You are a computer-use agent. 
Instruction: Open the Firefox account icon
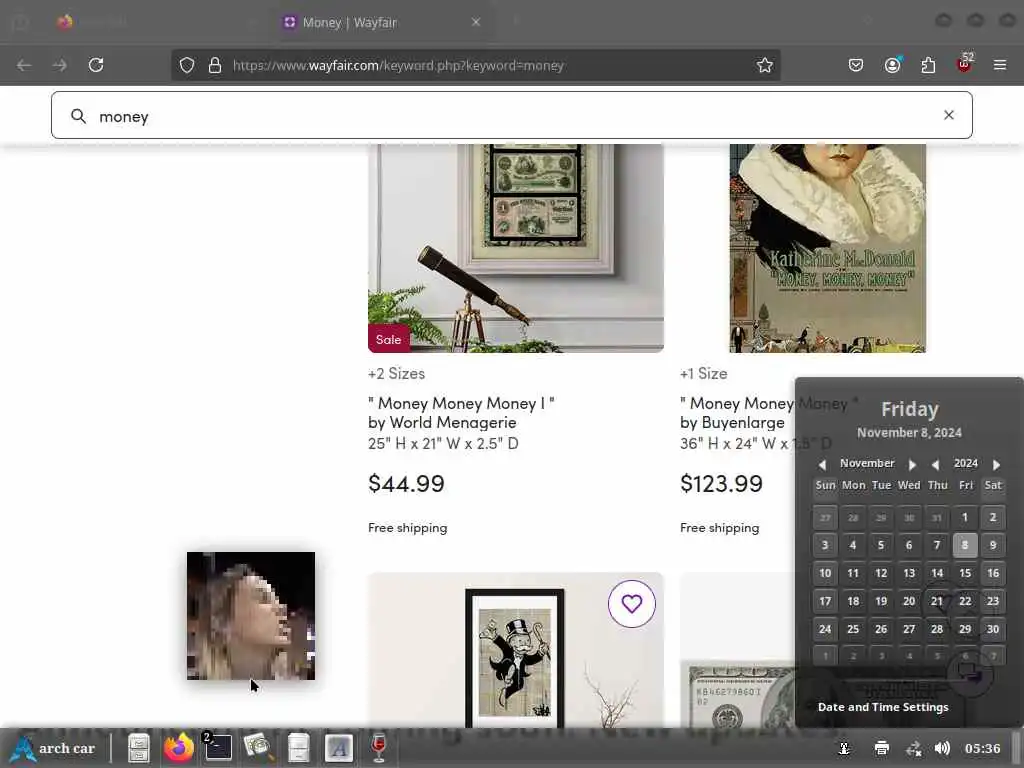(x=892, y=65)
